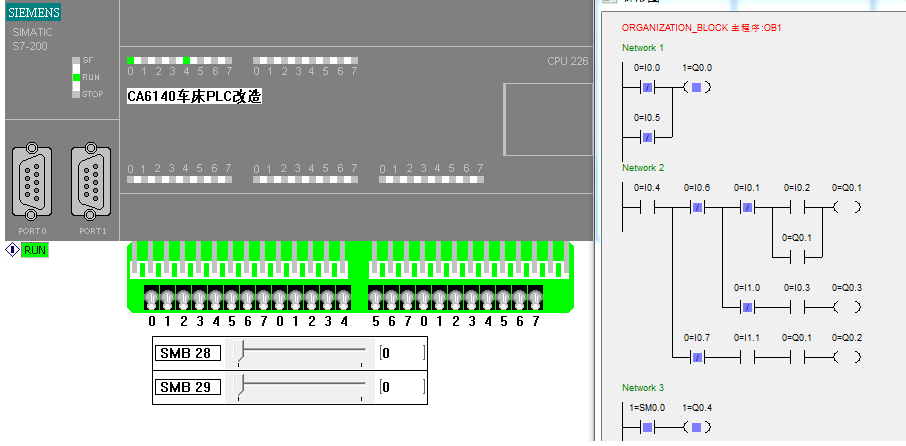Click the STOP indicator LED
The height and width of the screenshot is (446, 906).
76,94
